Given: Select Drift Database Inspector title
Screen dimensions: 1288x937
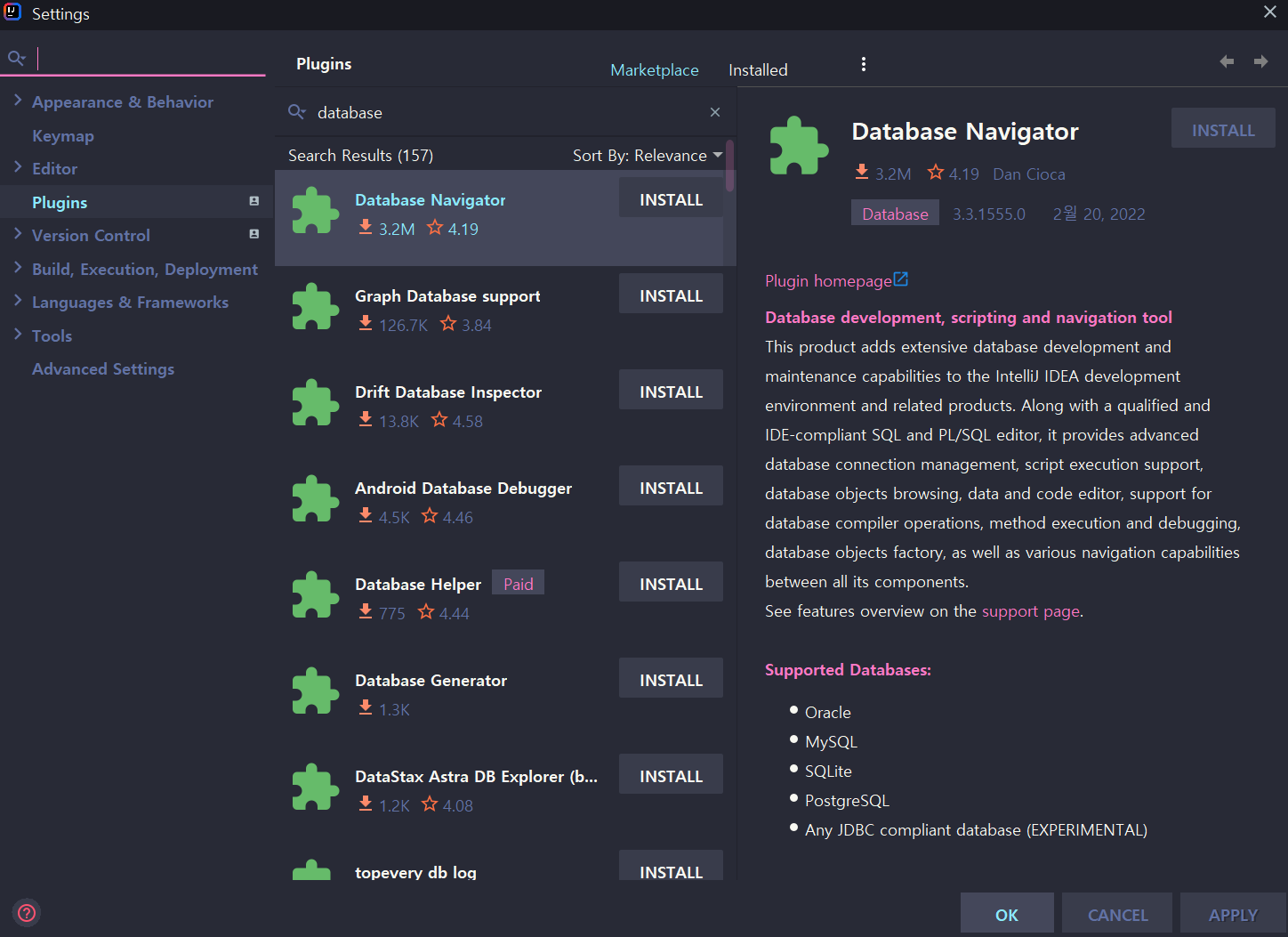Looking at the screenshot, I should click(448, 392).
